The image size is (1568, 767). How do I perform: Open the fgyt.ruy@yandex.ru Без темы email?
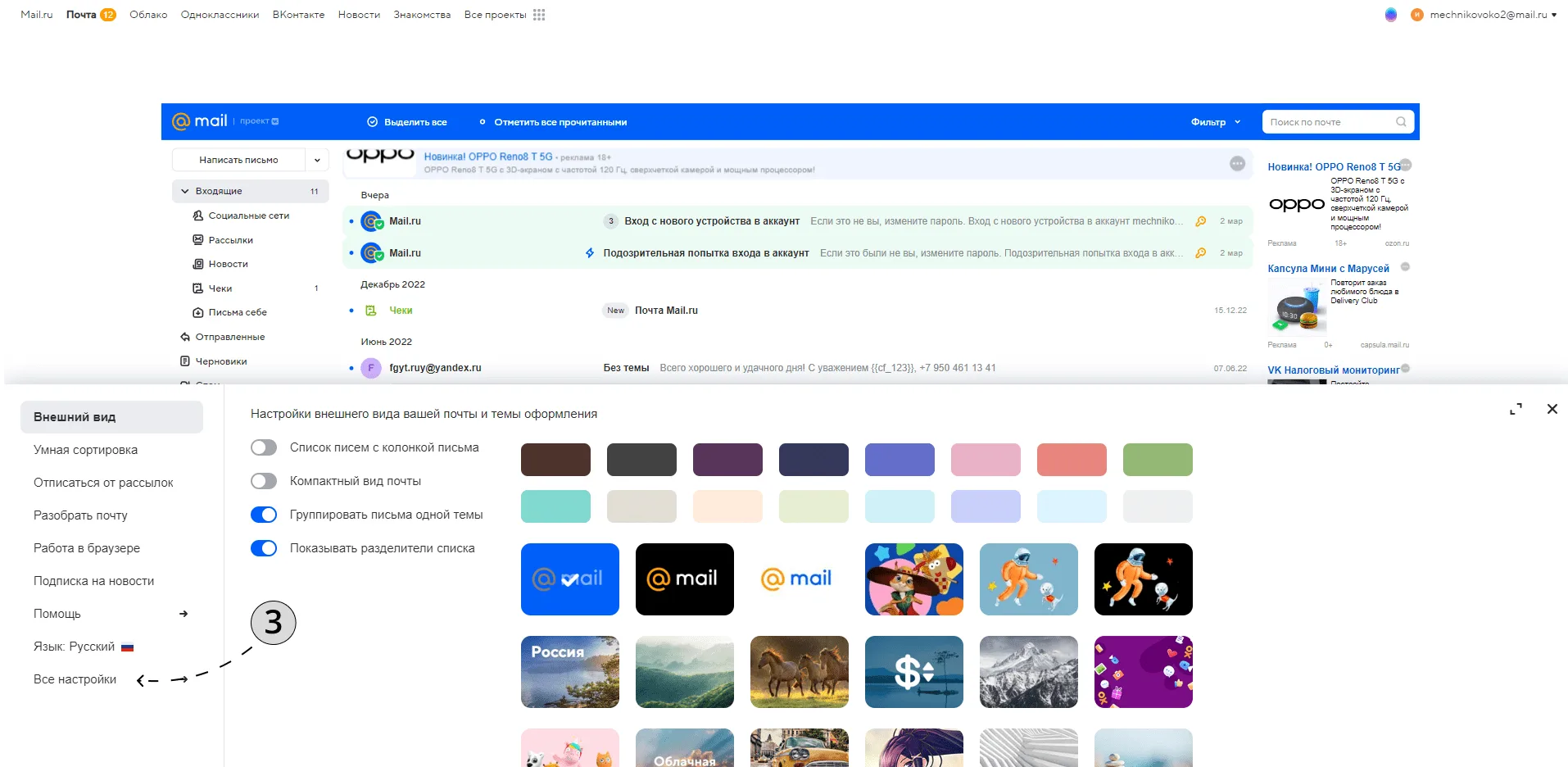point(799,368)
